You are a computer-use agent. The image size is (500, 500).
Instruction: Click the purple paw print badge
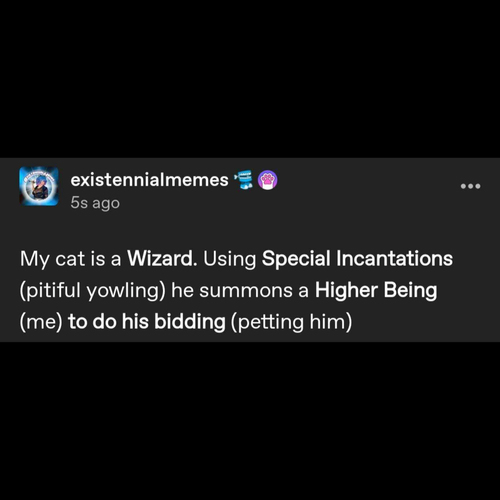click(268, 180)
